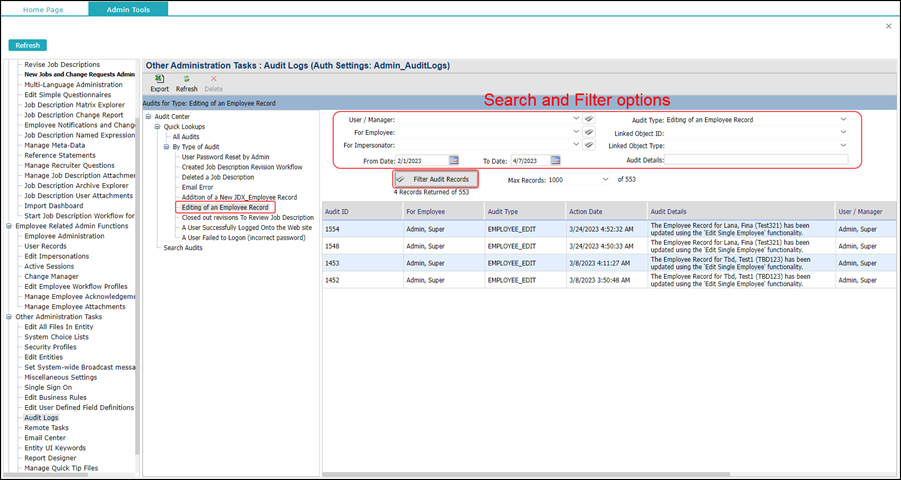This screenshot has width=901, height=481.
Task: Collapse the Audit Center tree node
Action: (149, 117)
